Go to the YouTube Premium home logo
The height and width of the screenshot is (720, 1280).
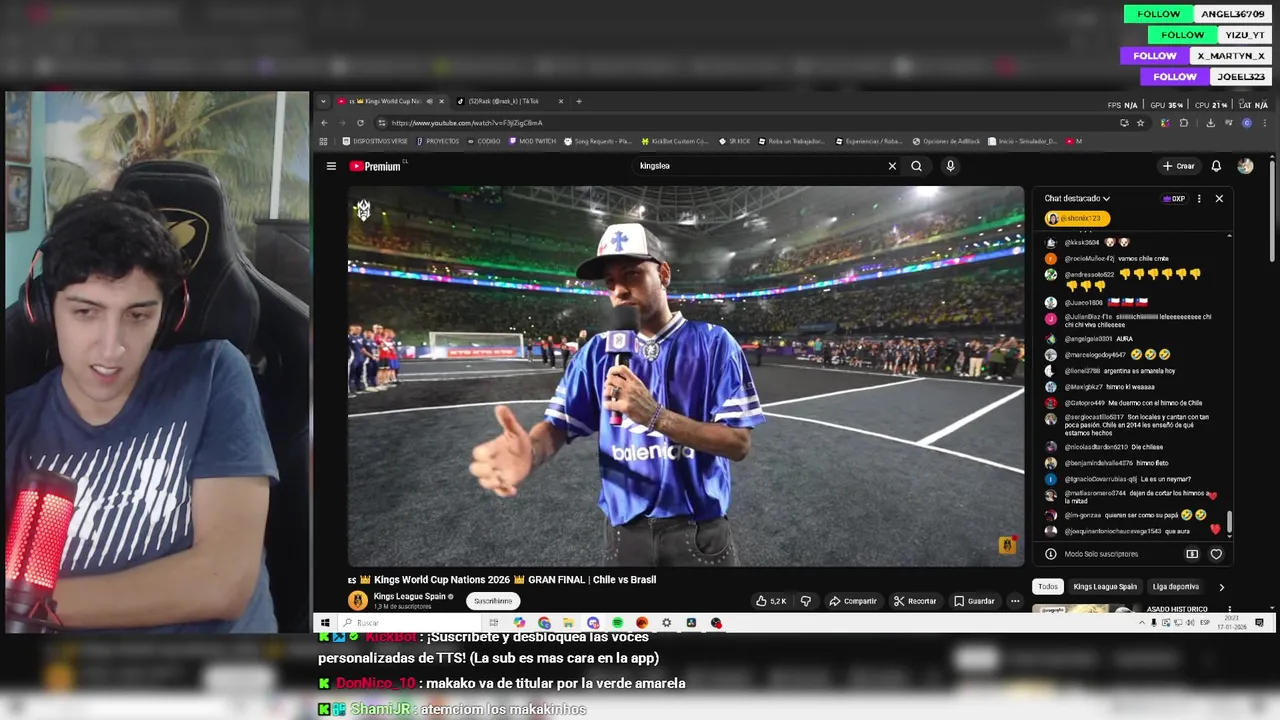tap(375, 166)
